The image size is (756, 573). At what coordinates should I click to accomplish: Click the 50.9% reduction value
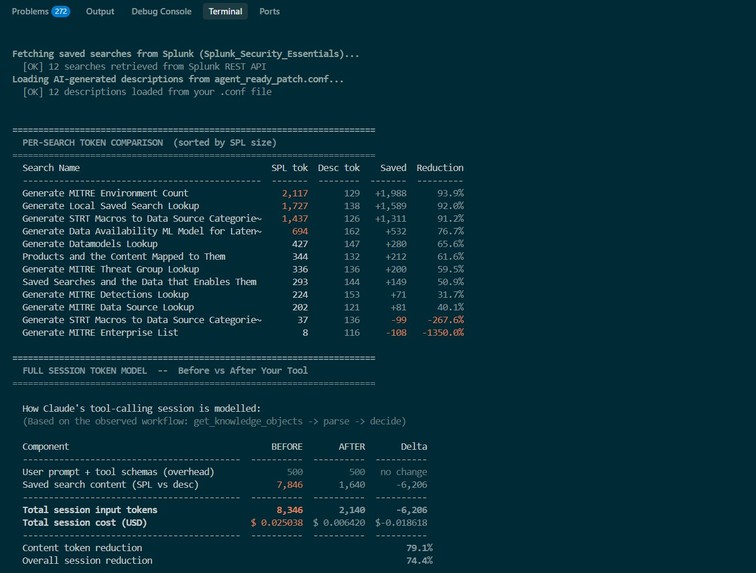click(x=450, y=282)
